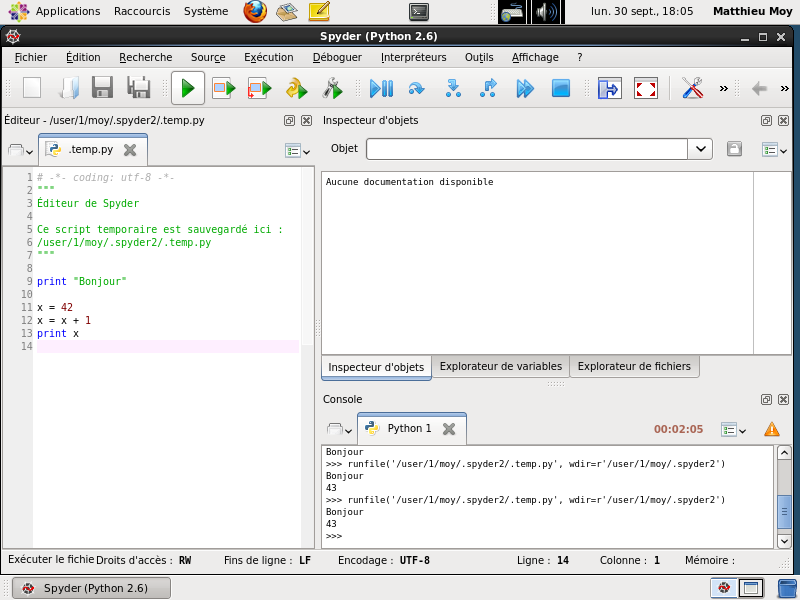Close the .temp.py editor tab
This screenshot has width=800, height=600.
(130, 149)
